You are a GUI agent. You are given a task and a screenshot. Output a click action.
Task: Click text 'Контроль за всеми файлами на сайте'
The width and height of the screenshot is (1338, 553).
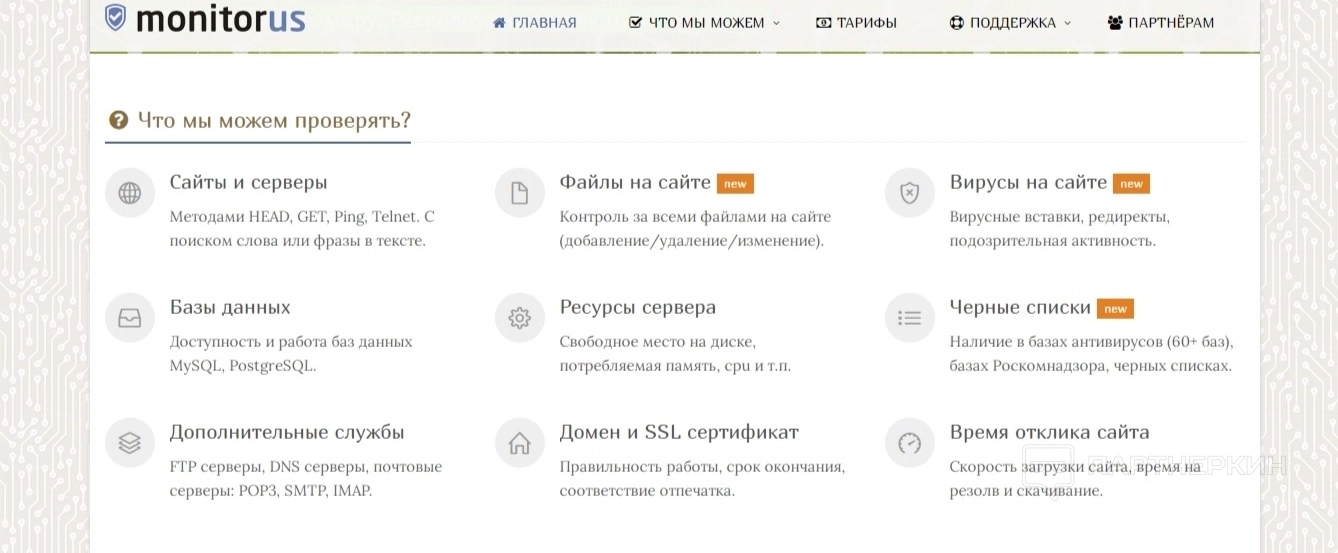[695, 217]
